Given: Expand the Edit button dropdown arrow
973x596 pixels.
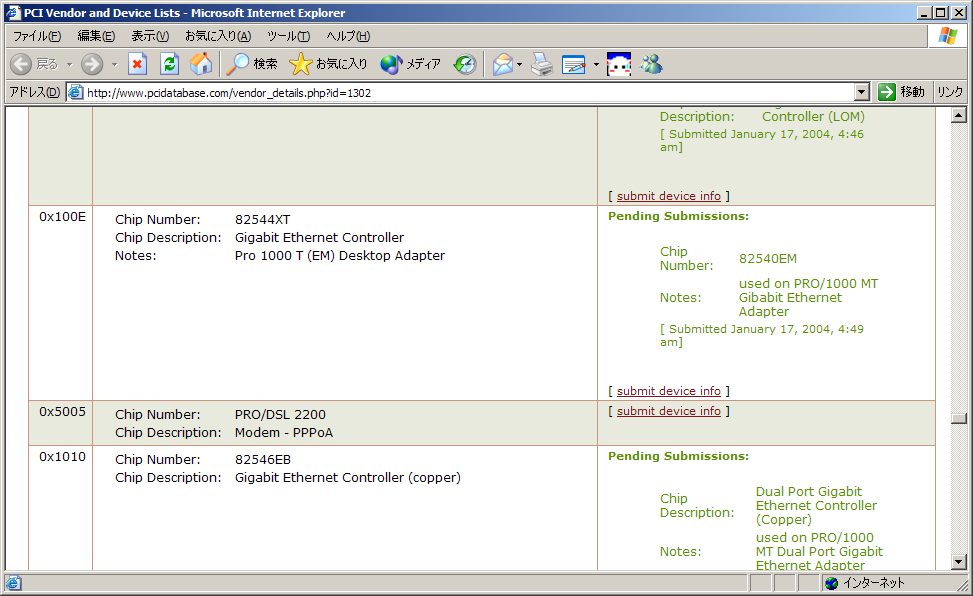Looking at the screenshot, I should [596, 64].
